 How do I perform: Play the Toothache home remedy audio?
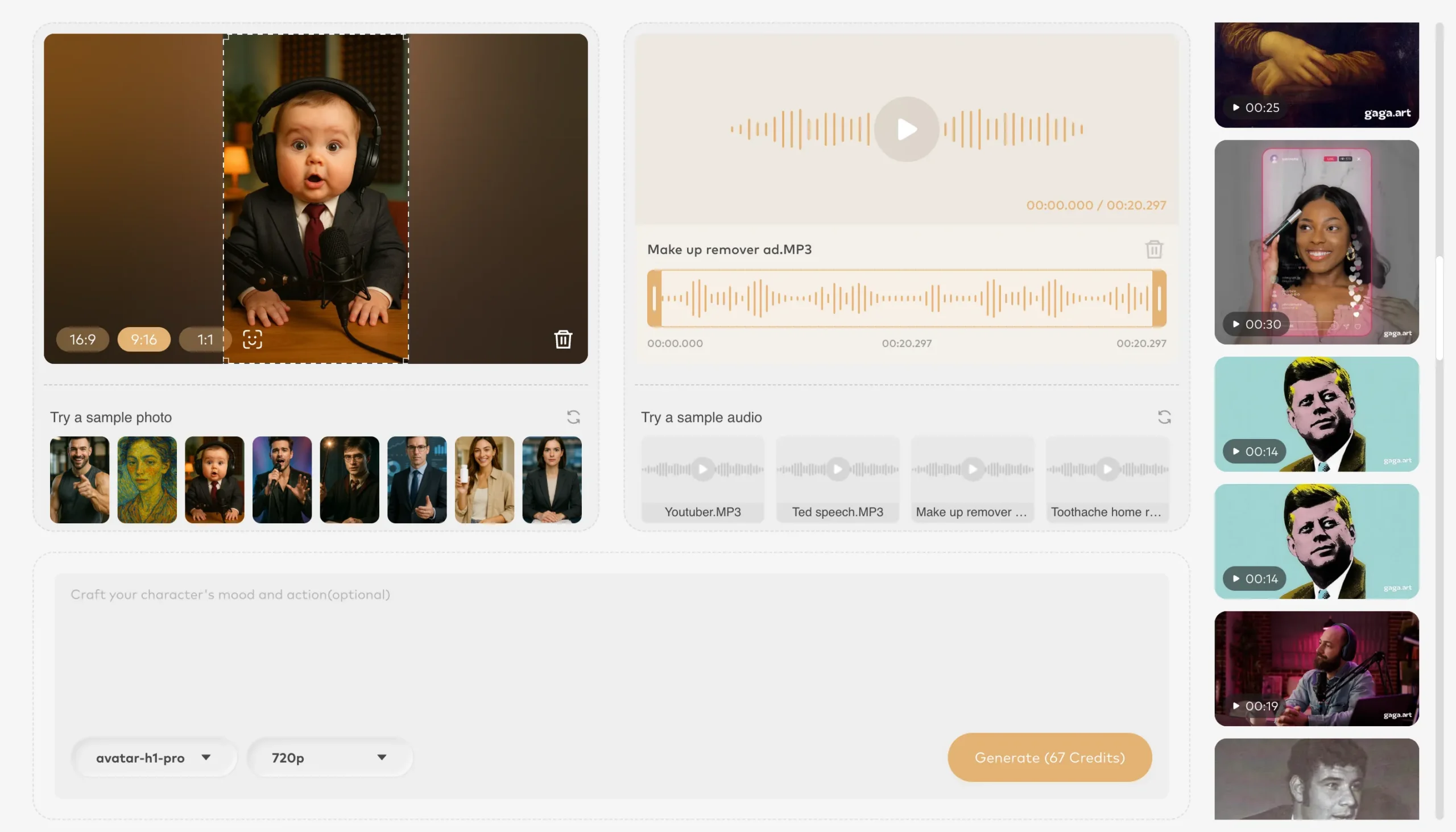(1107, 469)
